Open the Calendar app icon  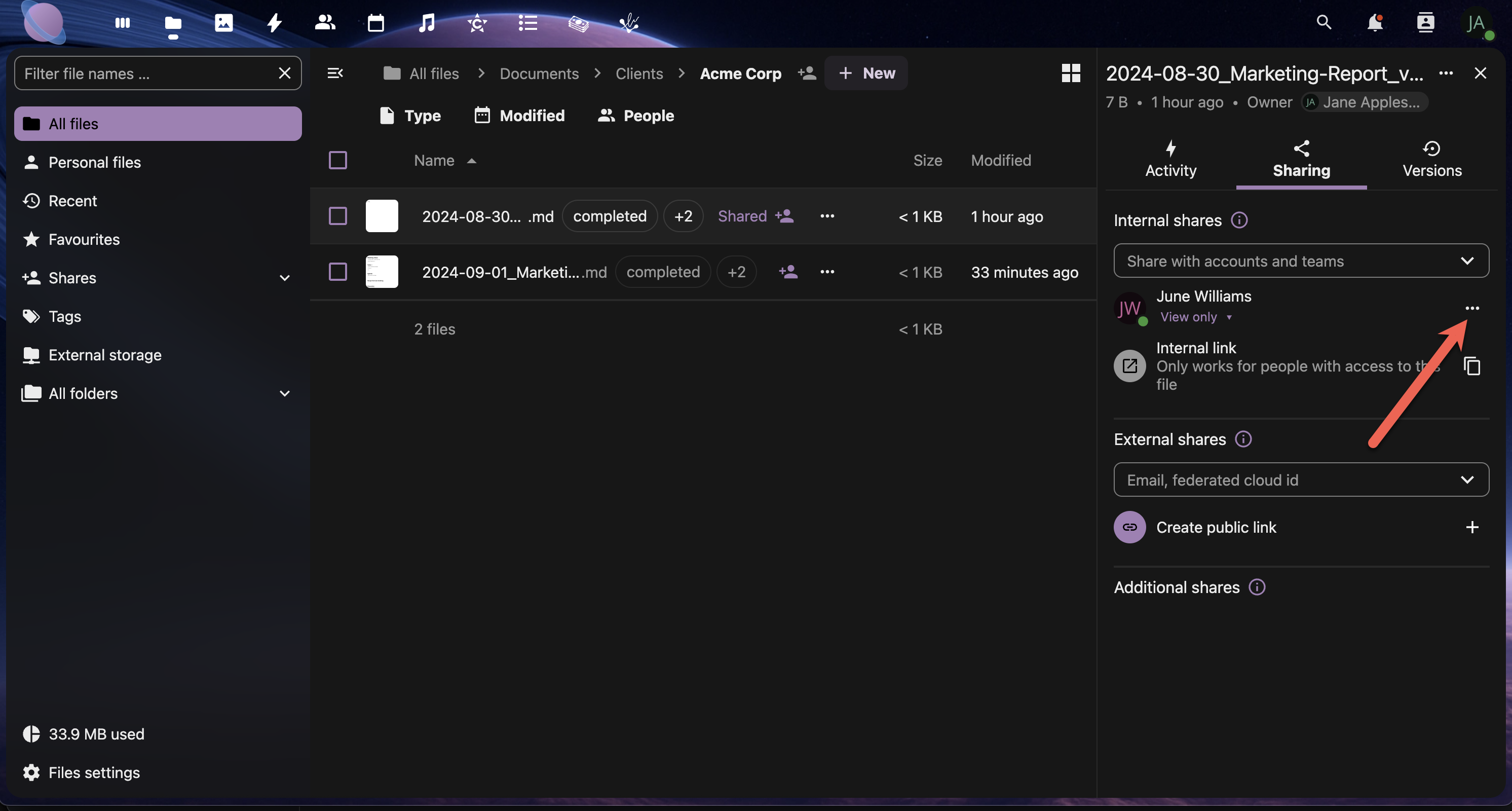click(x=375, y=23)
